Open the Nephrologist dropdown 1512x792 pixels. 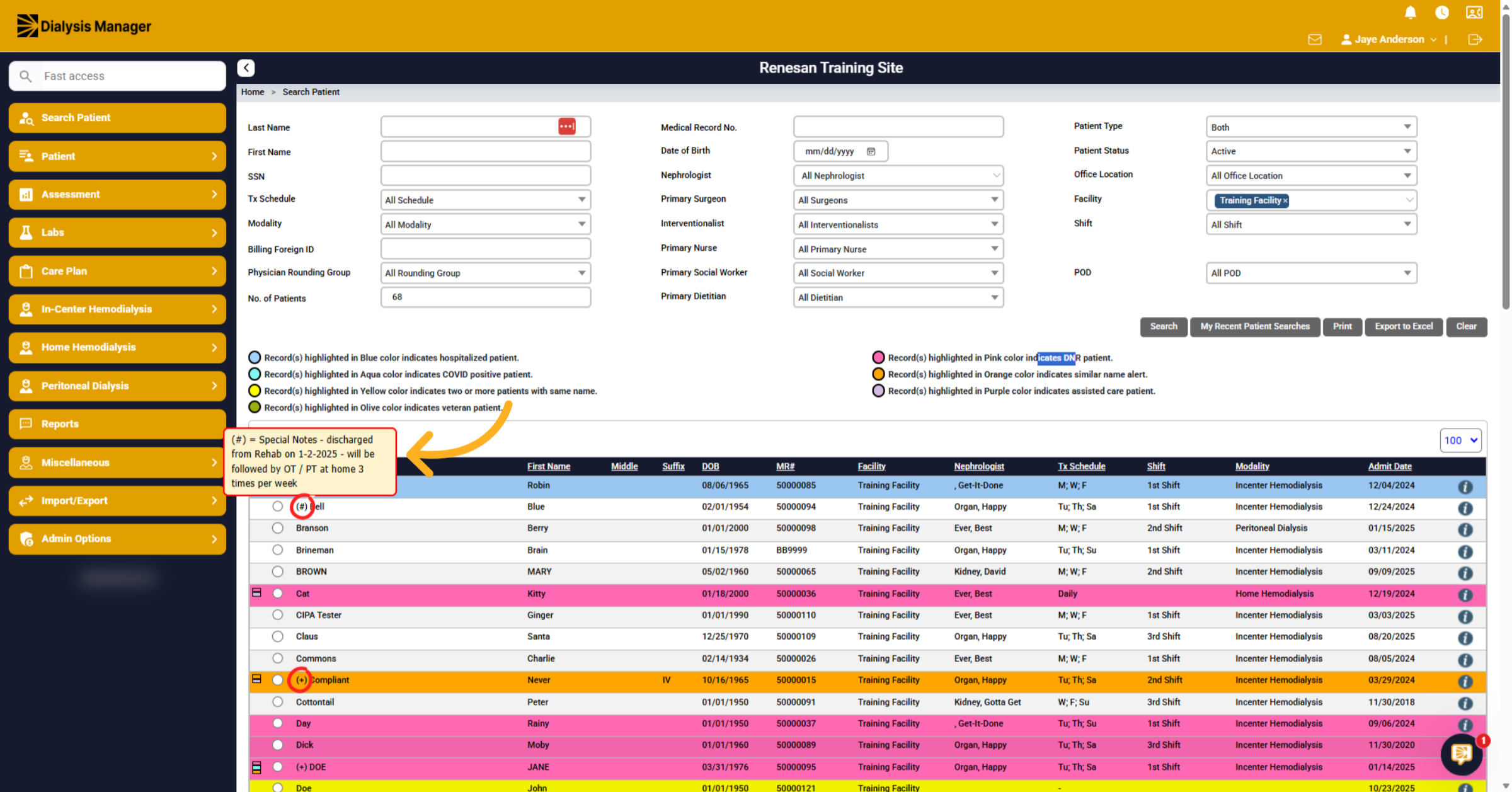(898, 176)
